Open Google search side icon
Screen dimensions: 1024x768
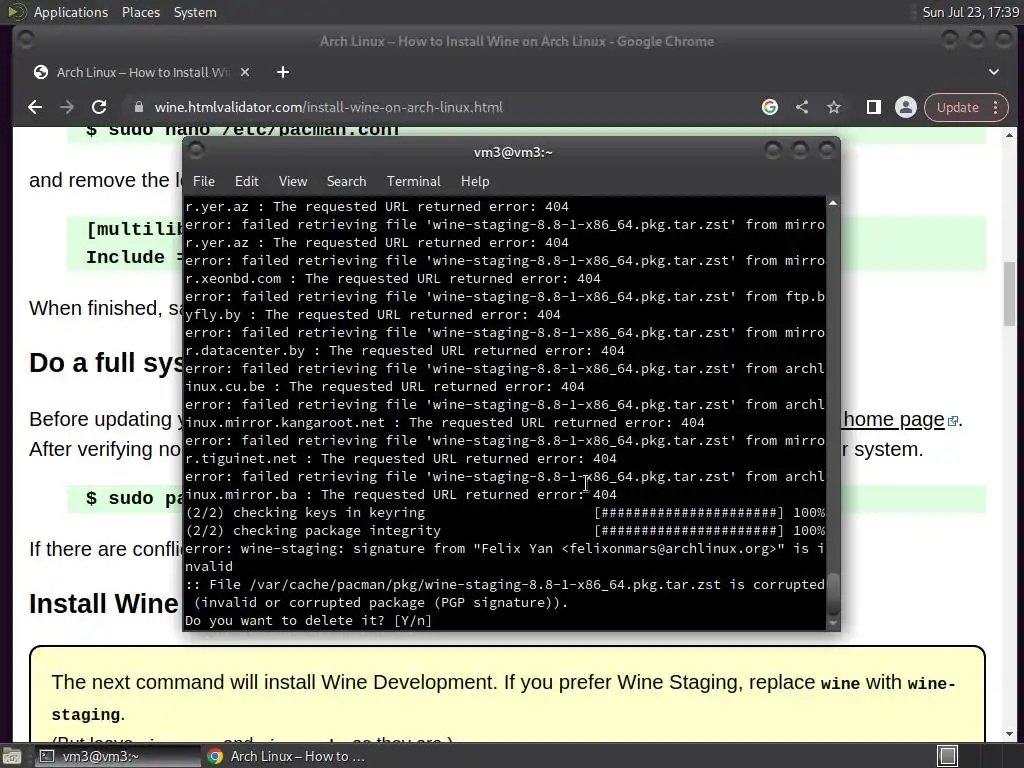[770, 107]
